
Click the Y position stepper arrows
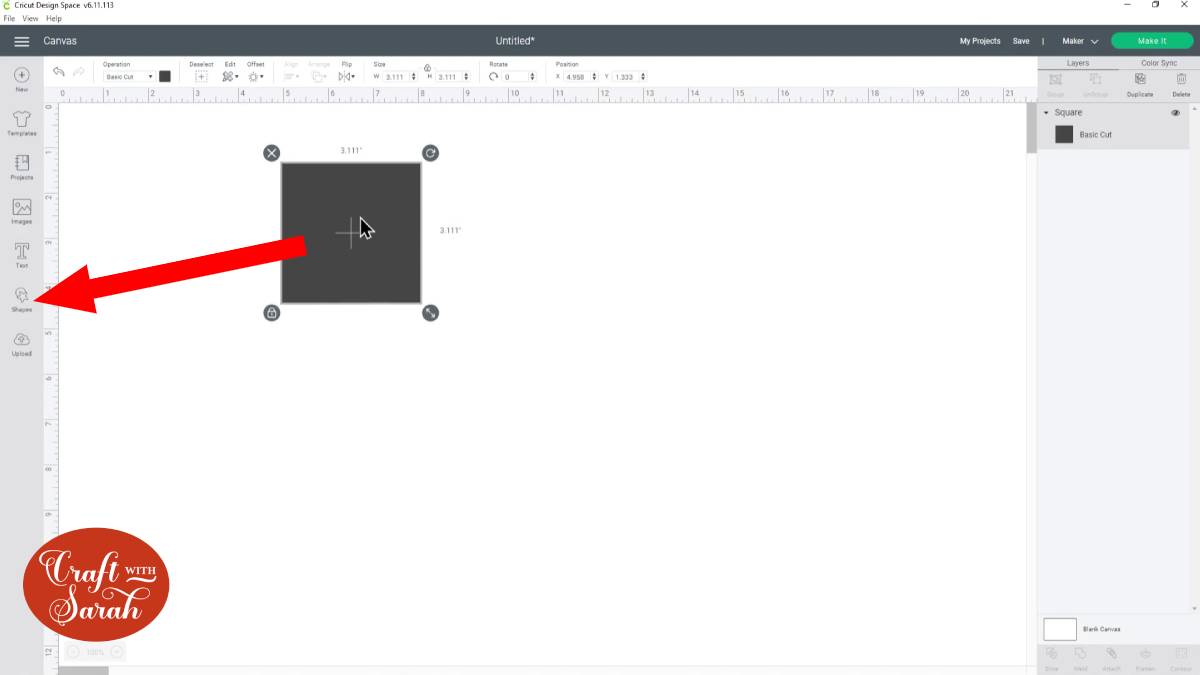coord(642,77)
